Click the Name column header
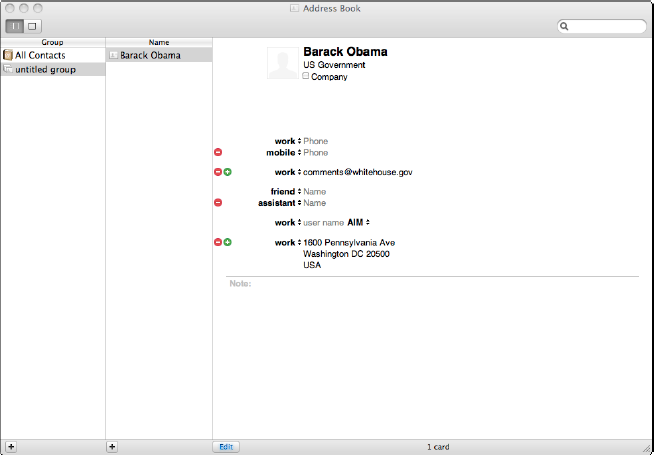This screenshot has height=456, width=654. click(x=159, y=42)
